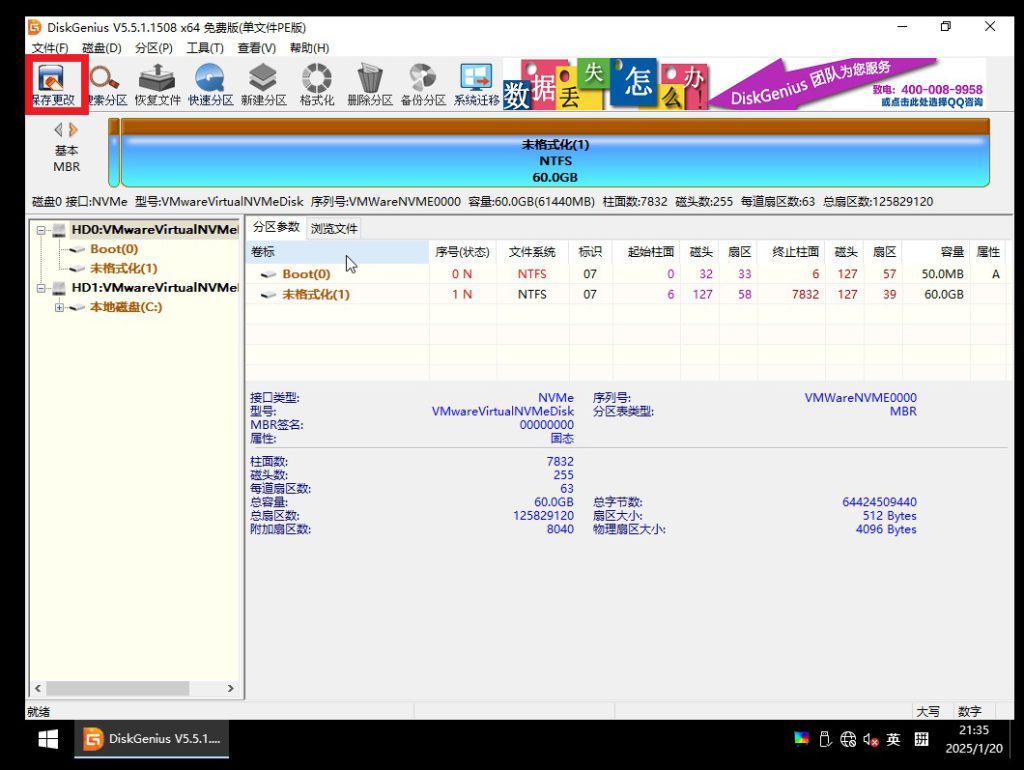This screenshot has height=770, width=1024.
Task: Select the 未格式化(1) row in partition table
Action: coord(315,295)
